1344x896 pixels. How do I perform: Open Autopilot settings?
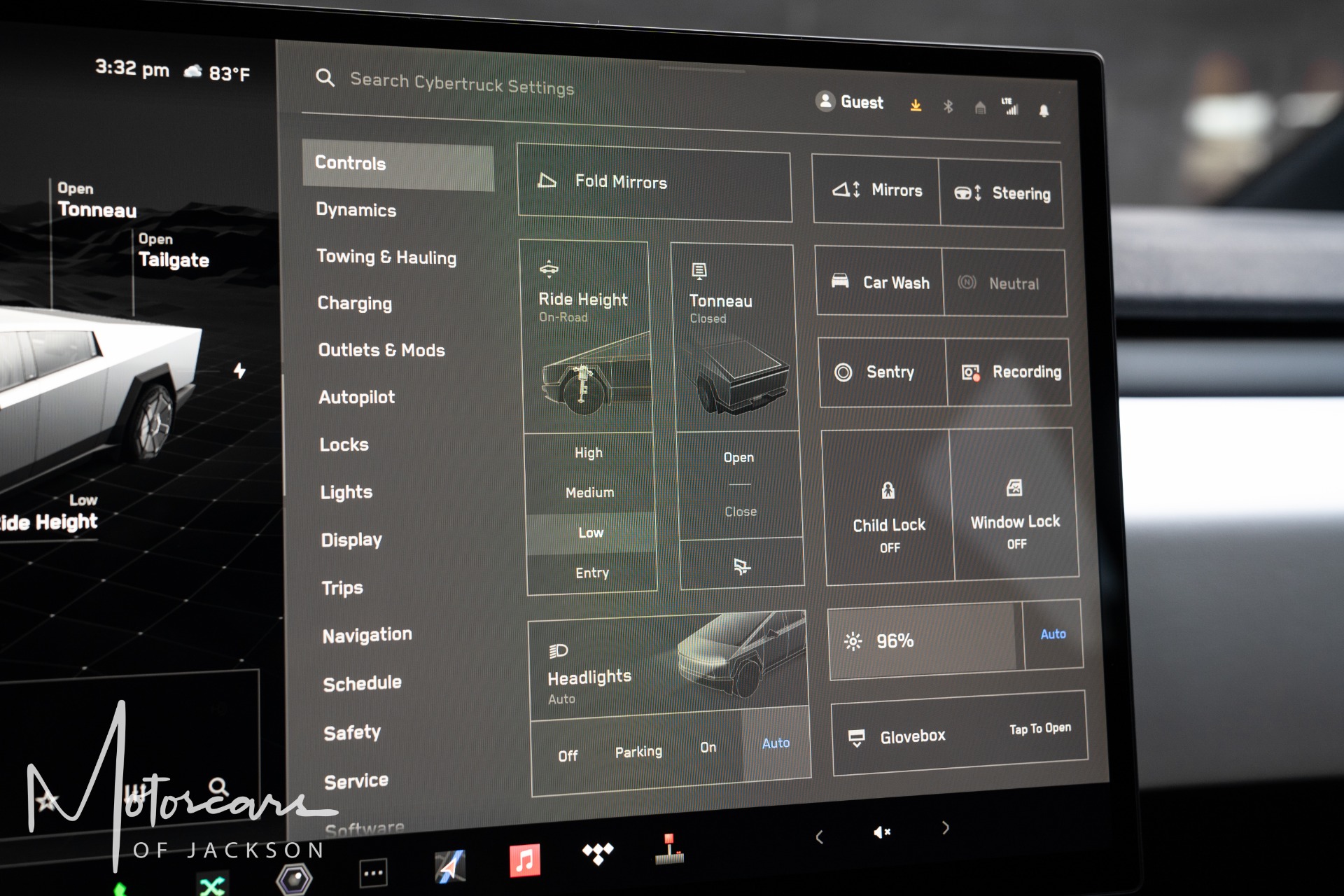[356, 397]
